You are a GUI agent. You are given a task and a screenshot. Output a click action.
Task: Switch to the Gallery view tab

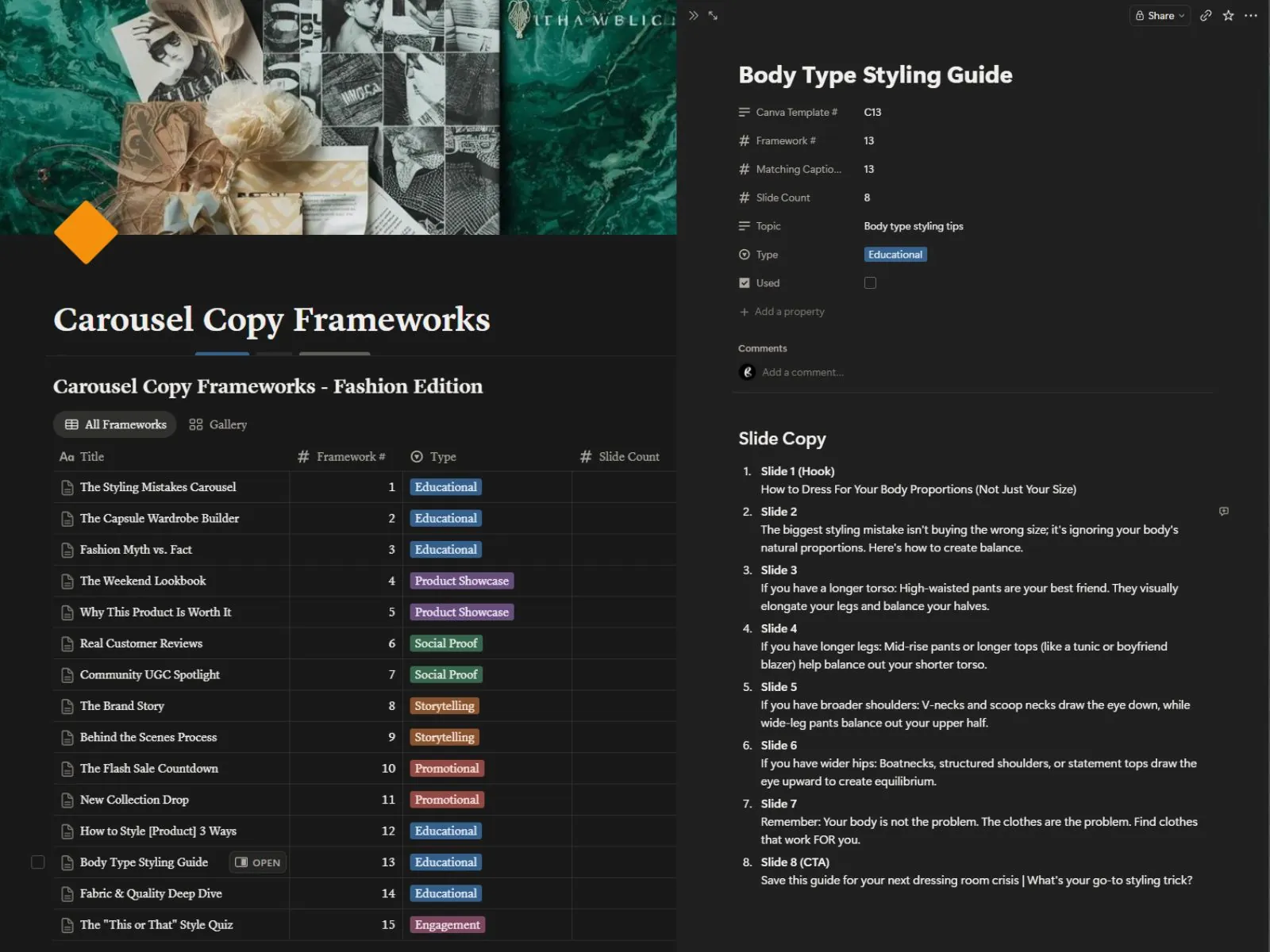(x=218, y=424)
